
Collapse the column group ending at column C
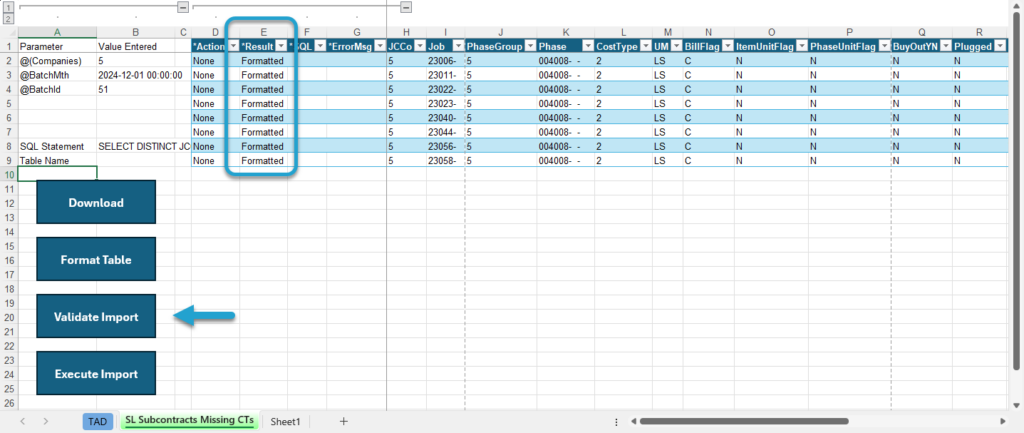click(x=183, y=7)
